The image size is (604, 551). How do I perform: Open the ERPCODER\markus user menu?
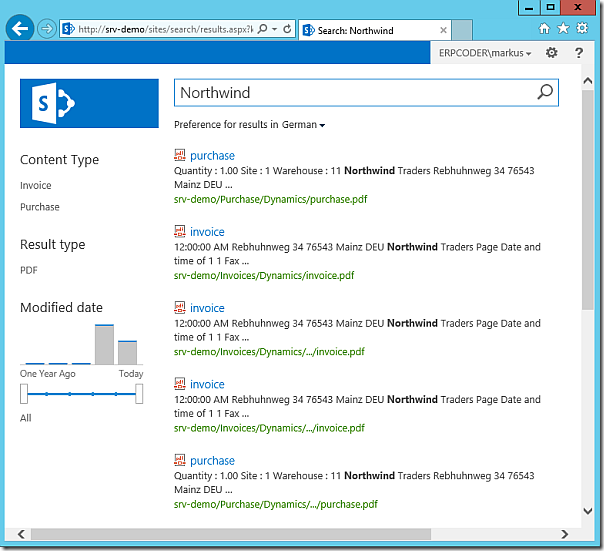pyautogui.click(x=485, y=53)
